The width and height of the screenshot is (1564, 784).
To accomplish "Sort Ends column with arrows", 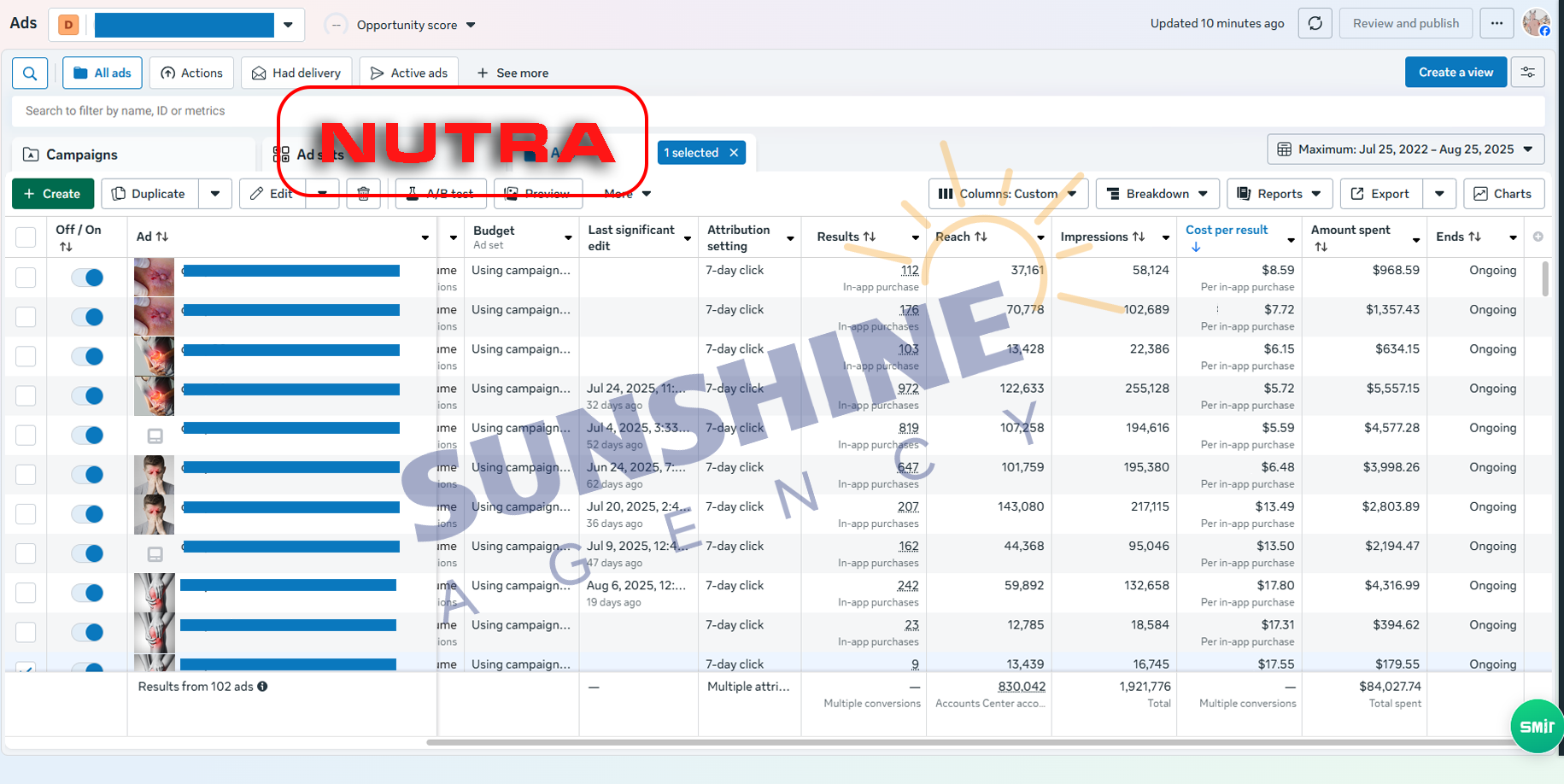I will pos(1474,237).
